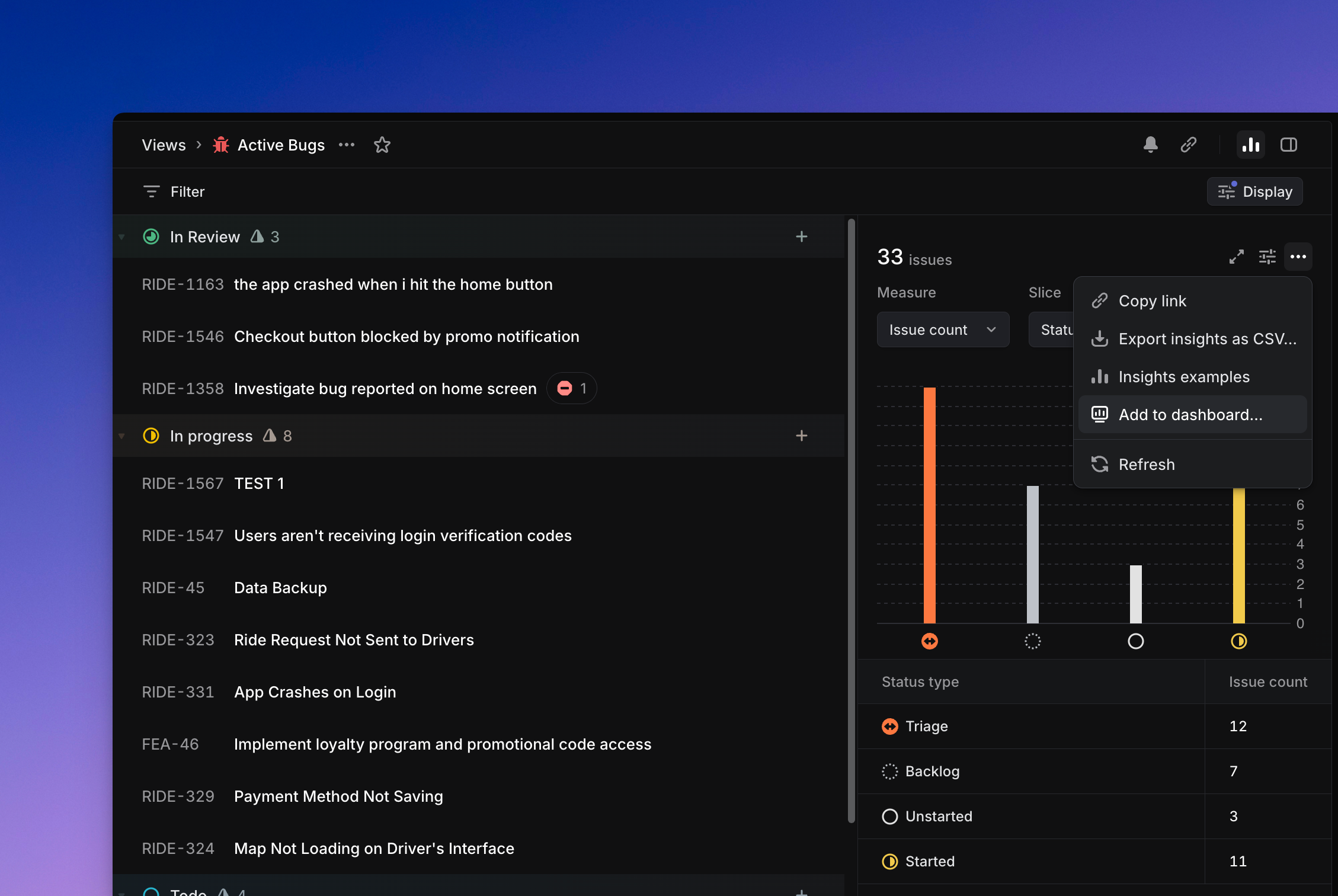Add issue to In Review group
This screenshot has width=1338, height=896.
[801, 236]
